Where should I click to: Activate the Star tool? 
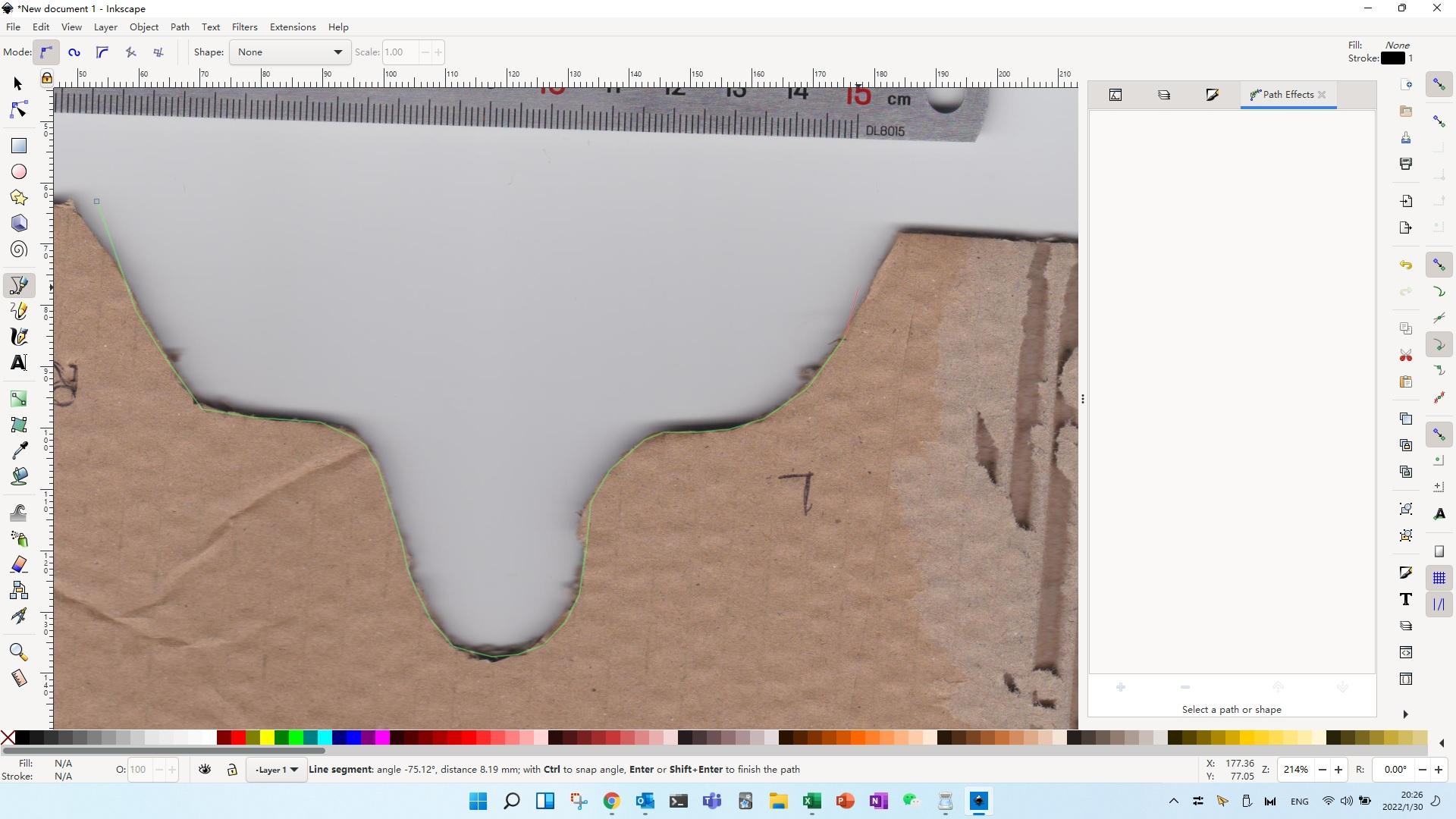coord(18,197)
